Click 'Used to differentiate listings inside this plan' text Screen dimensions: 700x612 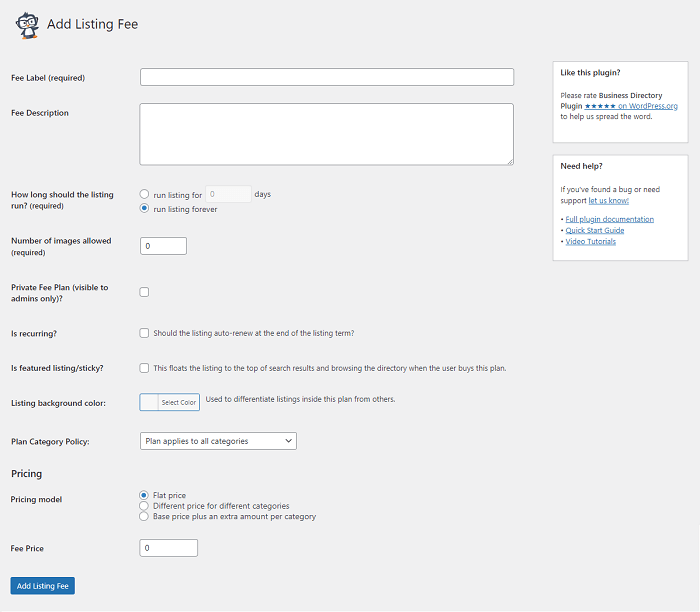click(x=300, y=399)
